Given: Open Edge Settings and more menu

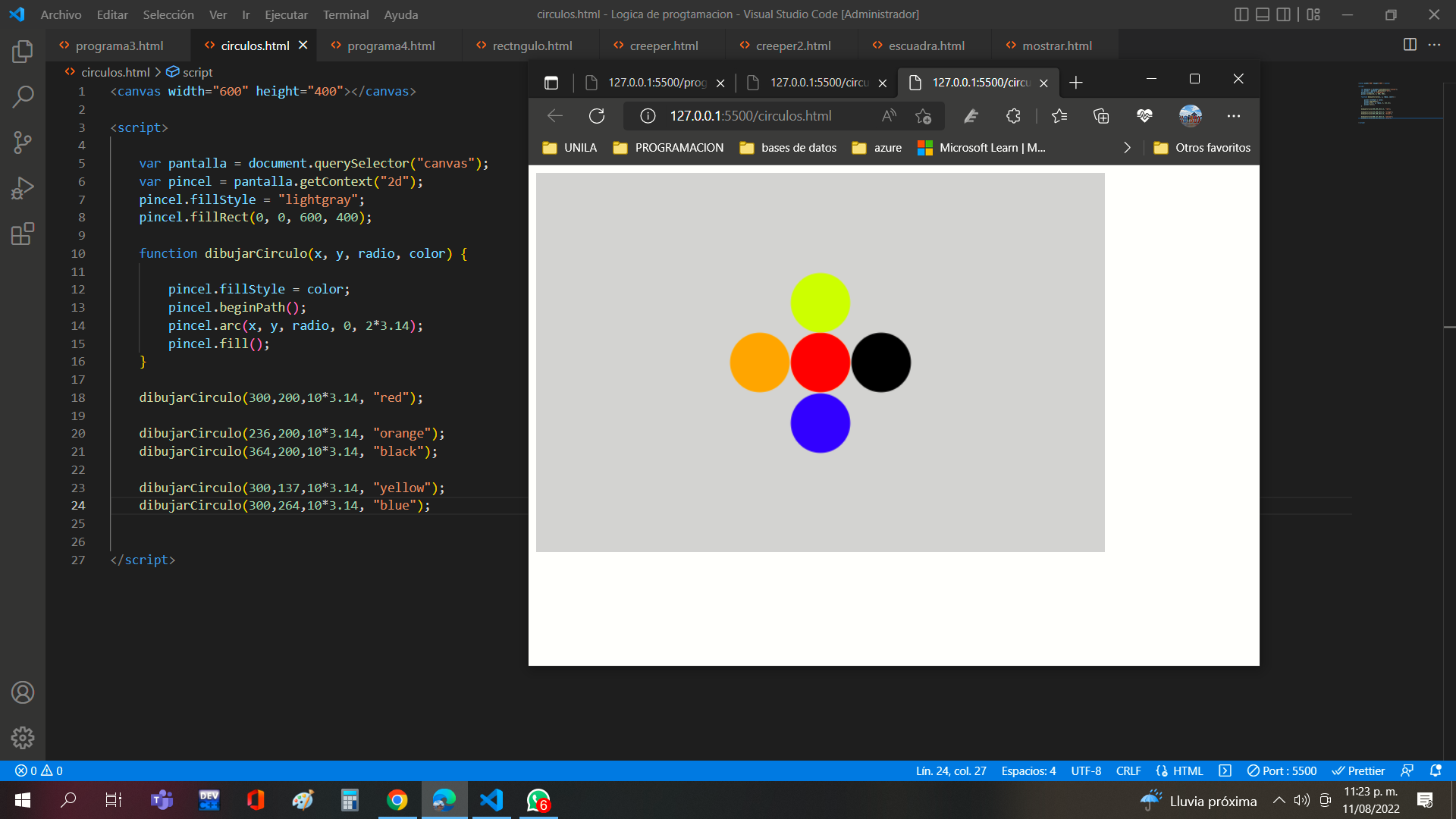Looking at the screenshot, I should (1234, 116).
